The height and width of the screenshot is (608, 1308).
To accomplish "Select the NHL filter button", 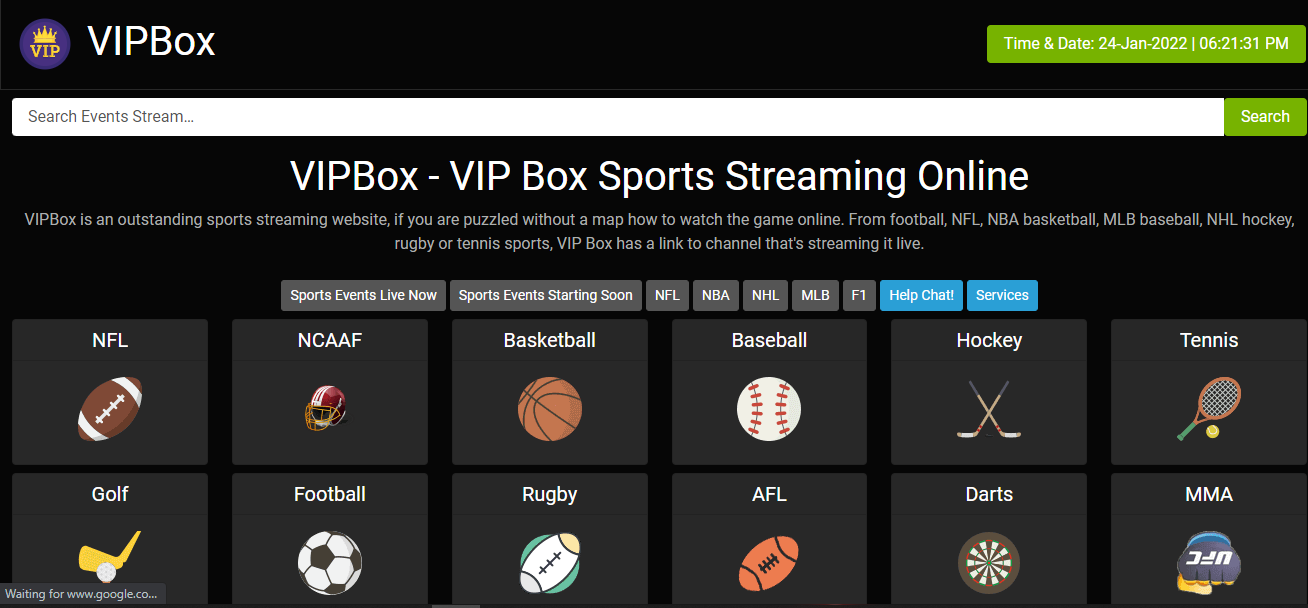I will click(766, 295).
